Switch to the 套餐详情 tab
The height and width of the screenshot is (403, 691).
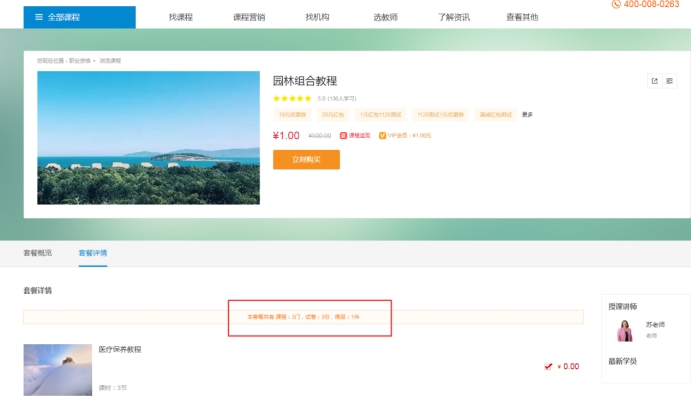coord(93,253)
